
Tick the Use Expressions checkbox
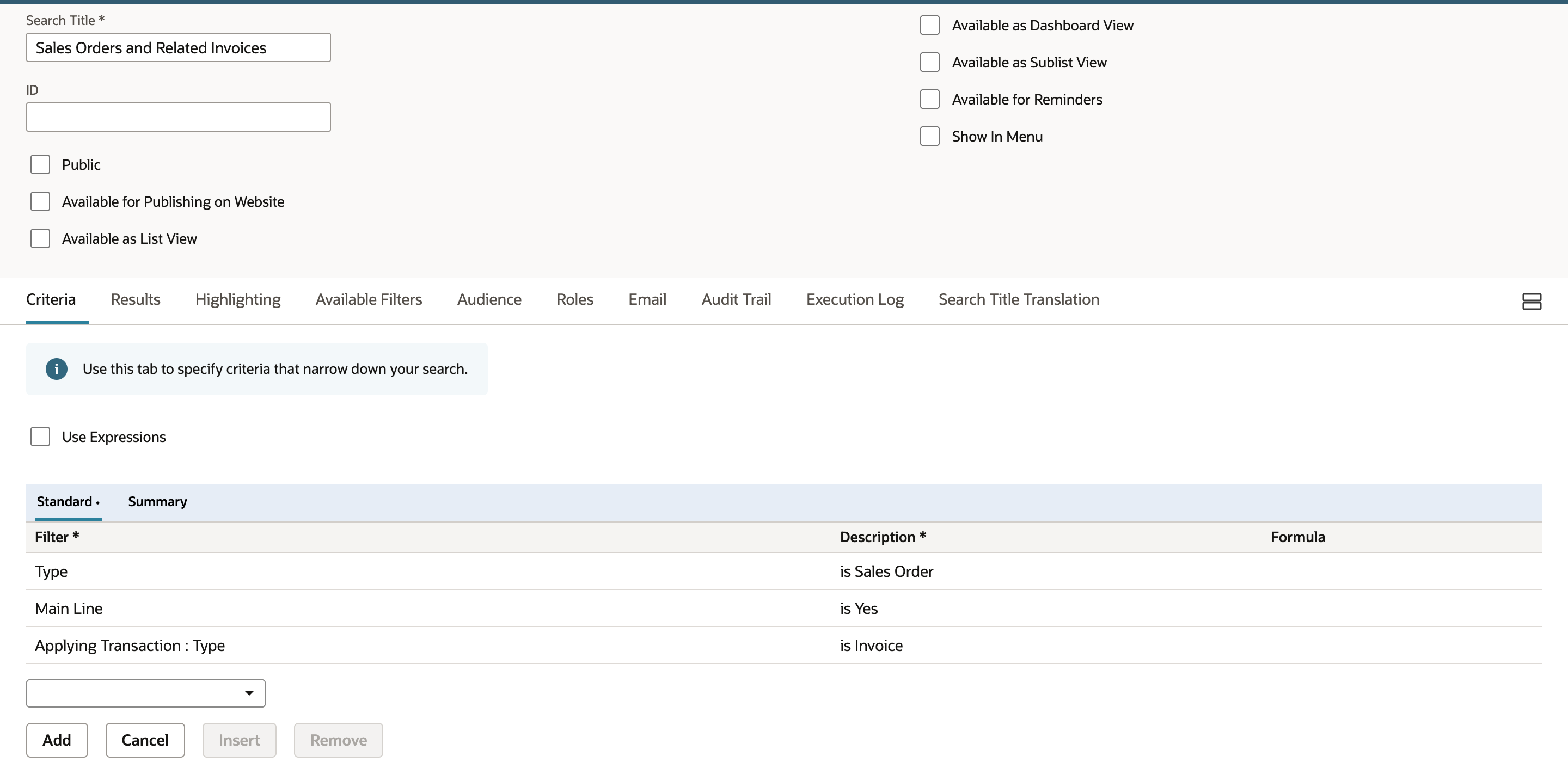click(40, 437)
